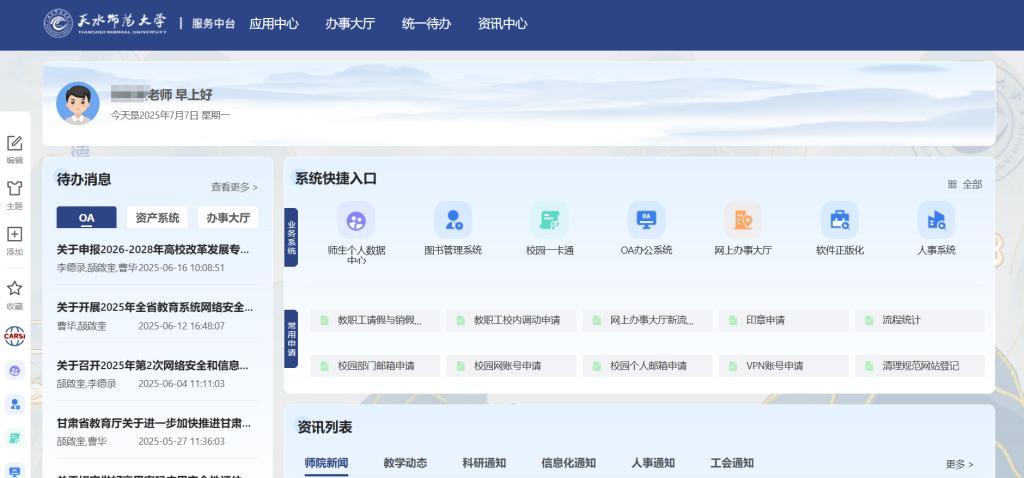The width and height of the screenshot is (1024, 478).
Task: Launch the 图书管理系统 shortcut icon
Action: [452, 221]
